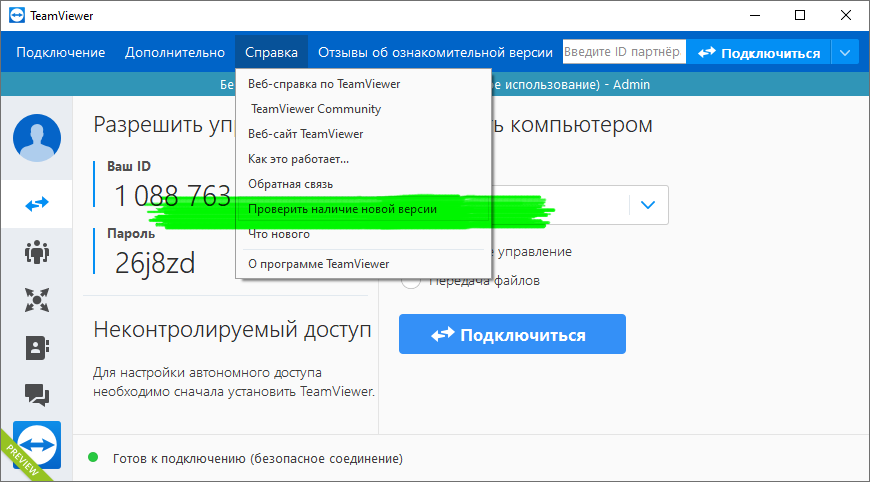
Task: Click the password value 26j8zd
Action: 155,263
